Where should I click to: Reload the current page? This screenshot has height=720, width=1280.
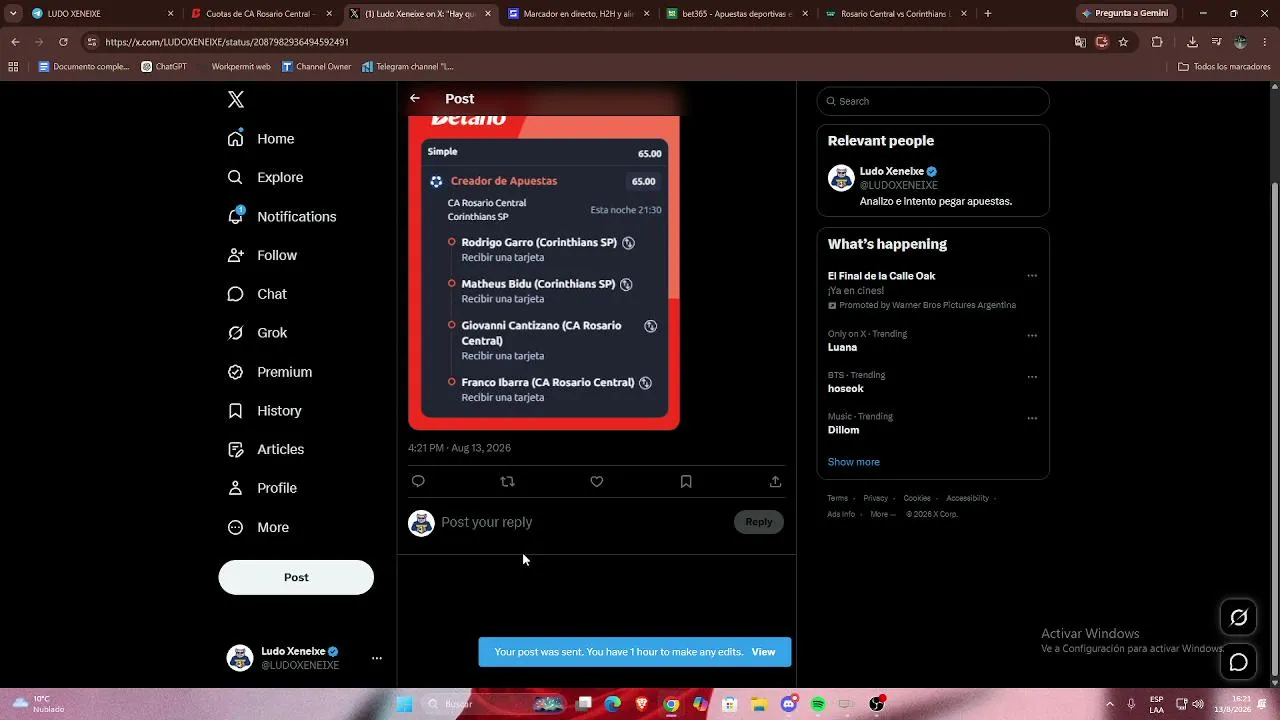pyautogui.click(x=63, y=42)
